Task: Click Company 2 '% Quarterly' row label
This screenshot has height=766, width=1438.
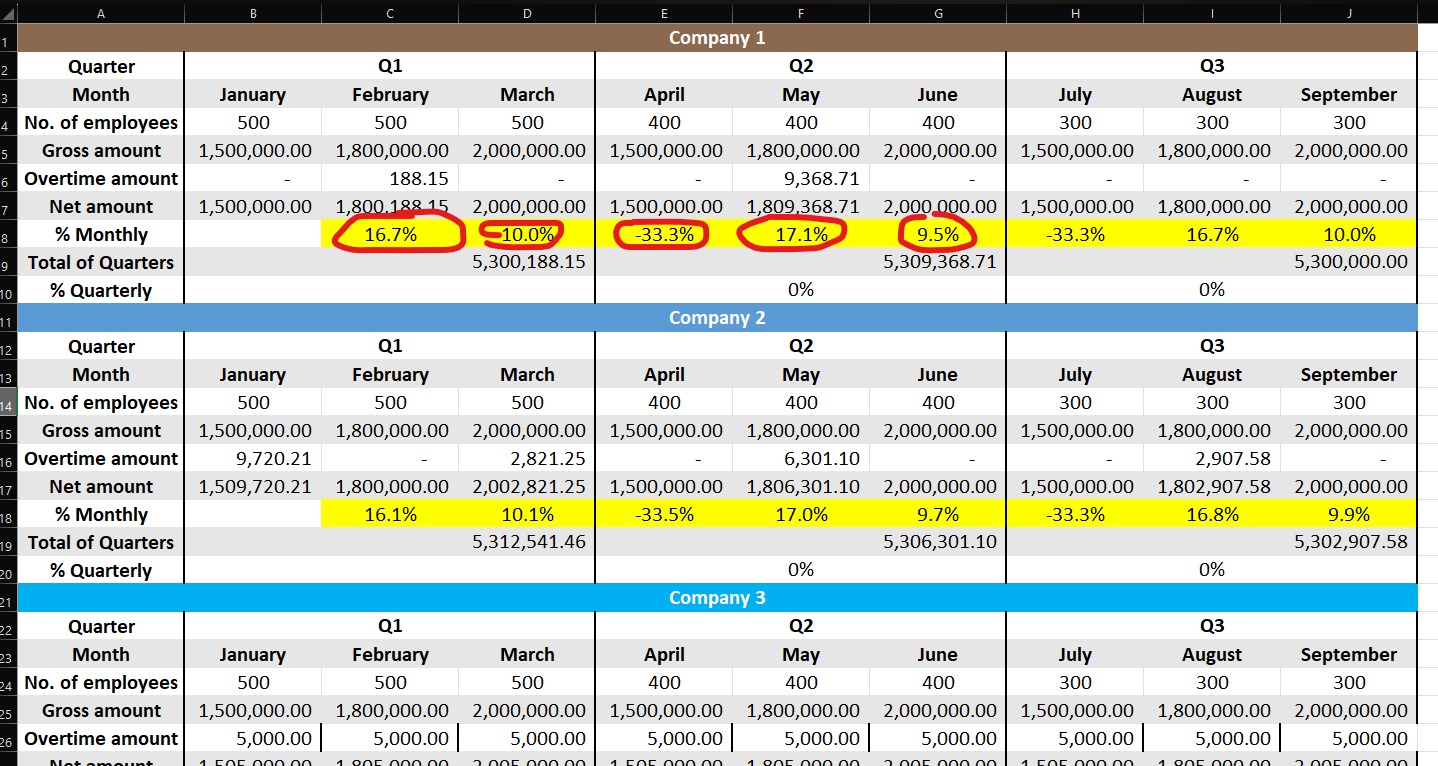Action: click(x=101, y=571)
